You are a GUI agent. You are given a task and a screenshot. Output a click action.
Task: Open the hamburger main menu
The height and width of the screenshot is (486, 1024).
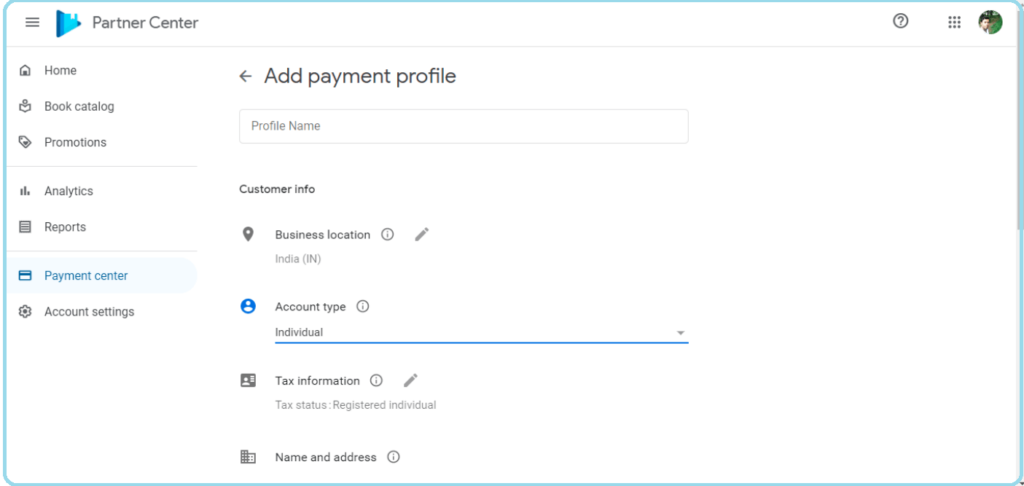(32, 23)
